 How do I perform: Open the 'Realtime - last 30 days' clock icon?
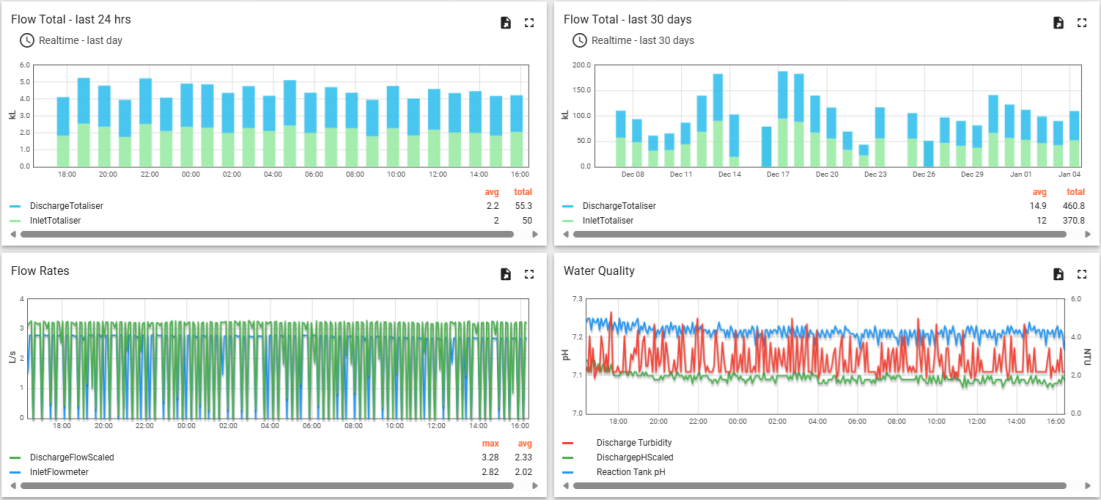[x=579, y=40]
